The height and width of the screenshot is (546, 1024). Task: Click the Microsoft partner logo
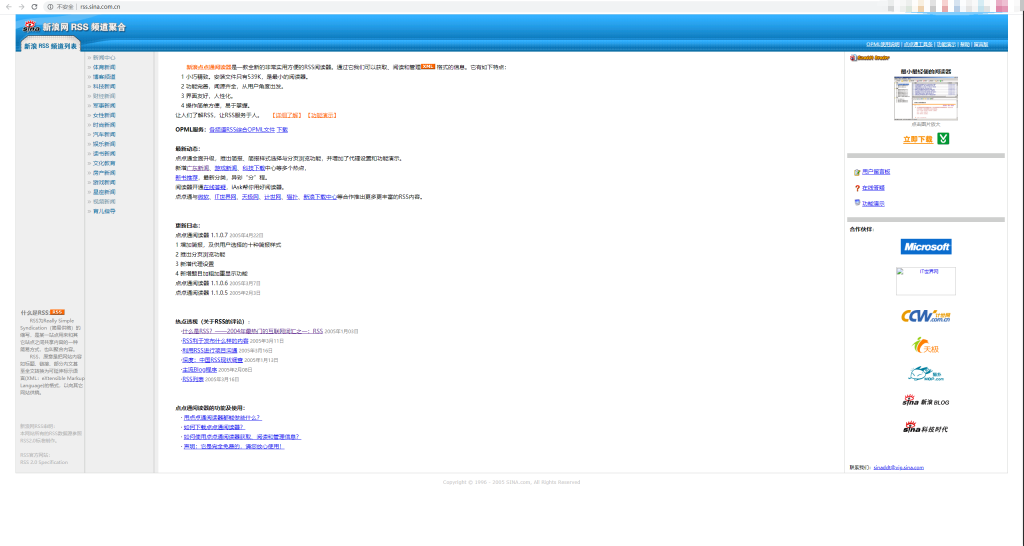click(x=925, y=246)
